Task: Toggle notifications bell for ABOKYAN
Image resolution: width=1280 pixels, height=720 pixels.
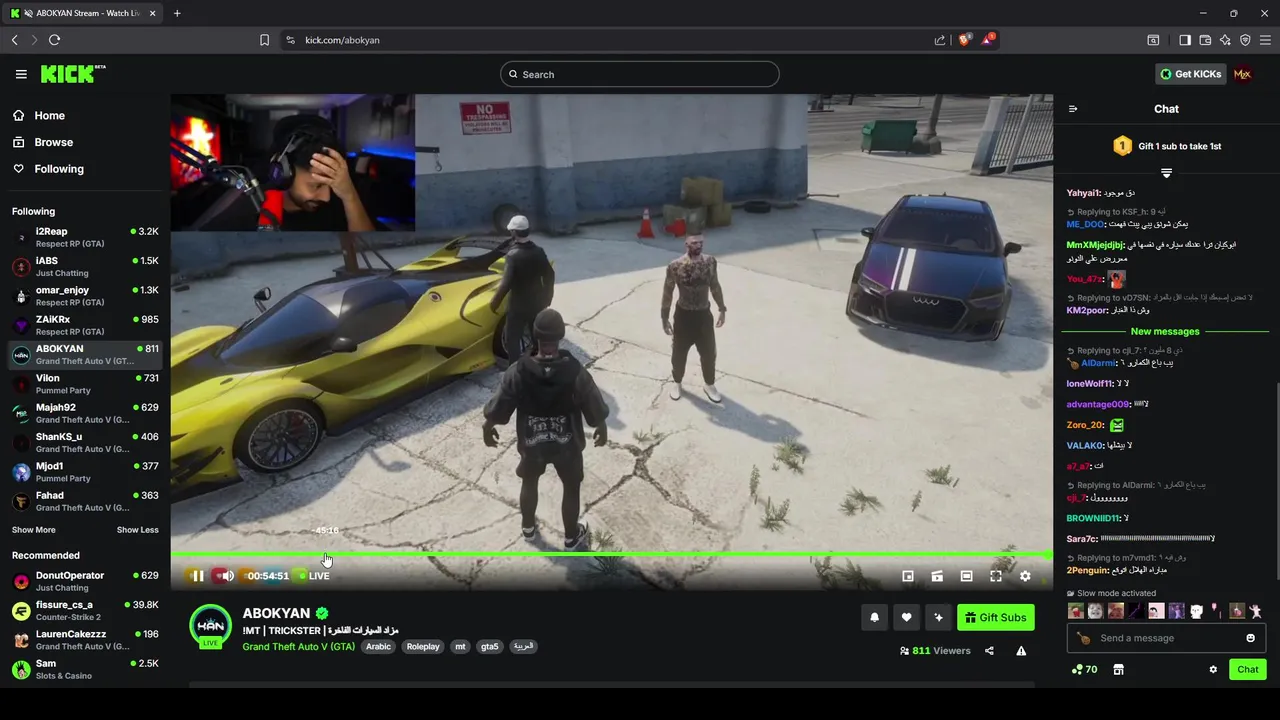Action: tap(874, 618)
